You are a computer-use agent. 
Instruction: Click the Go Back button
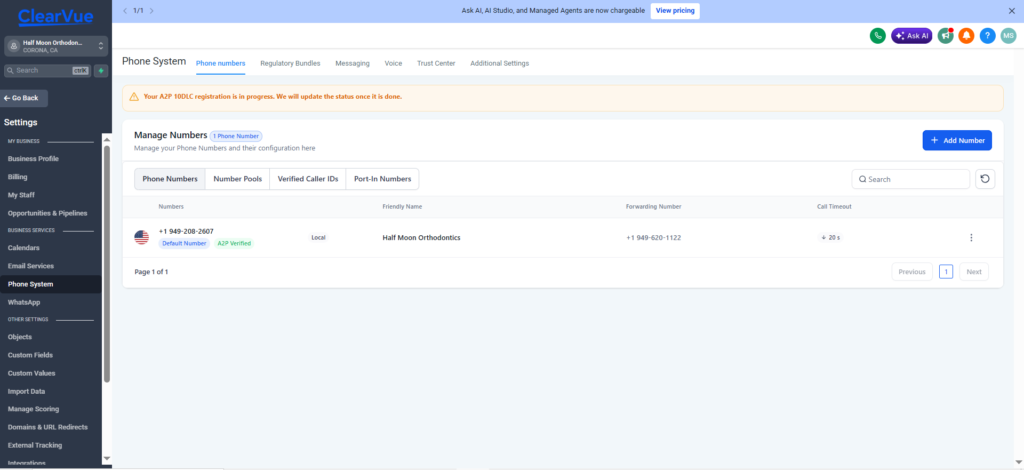click(25, 98)
